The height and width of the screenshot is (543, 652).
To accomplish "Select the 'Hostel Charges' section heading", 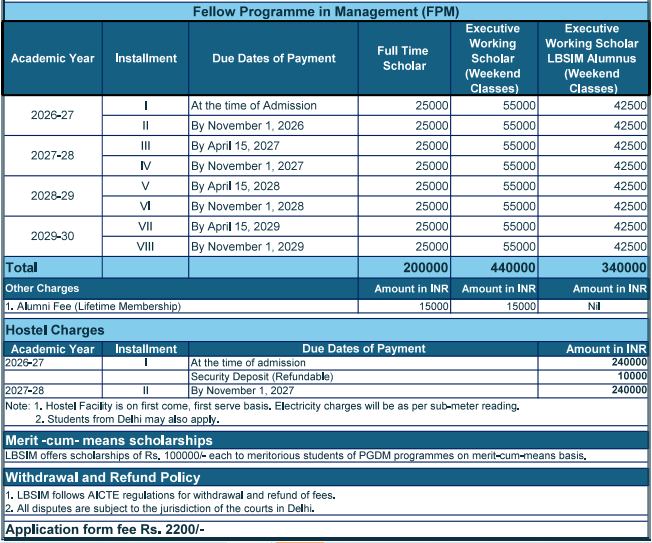I will pyautogui.click(x=55, y=329).
